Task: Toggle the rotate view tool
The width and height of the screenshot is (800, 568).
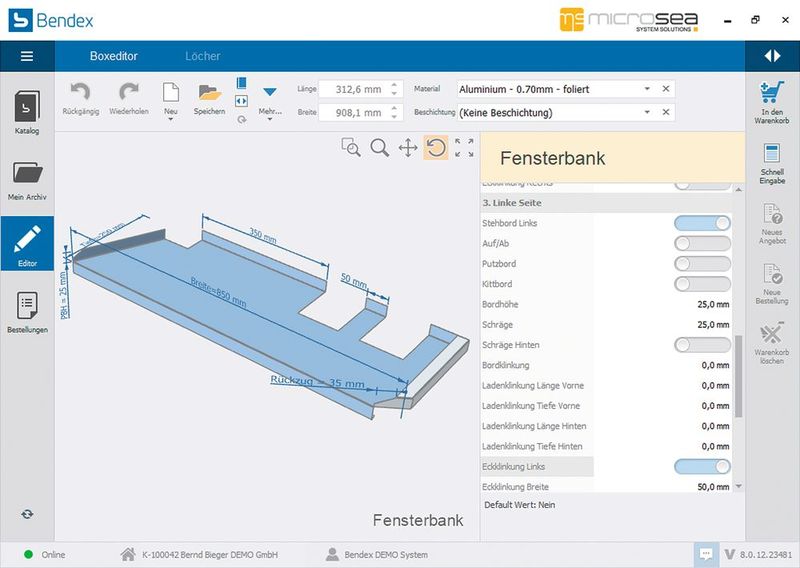Action: tap(436, 148)
